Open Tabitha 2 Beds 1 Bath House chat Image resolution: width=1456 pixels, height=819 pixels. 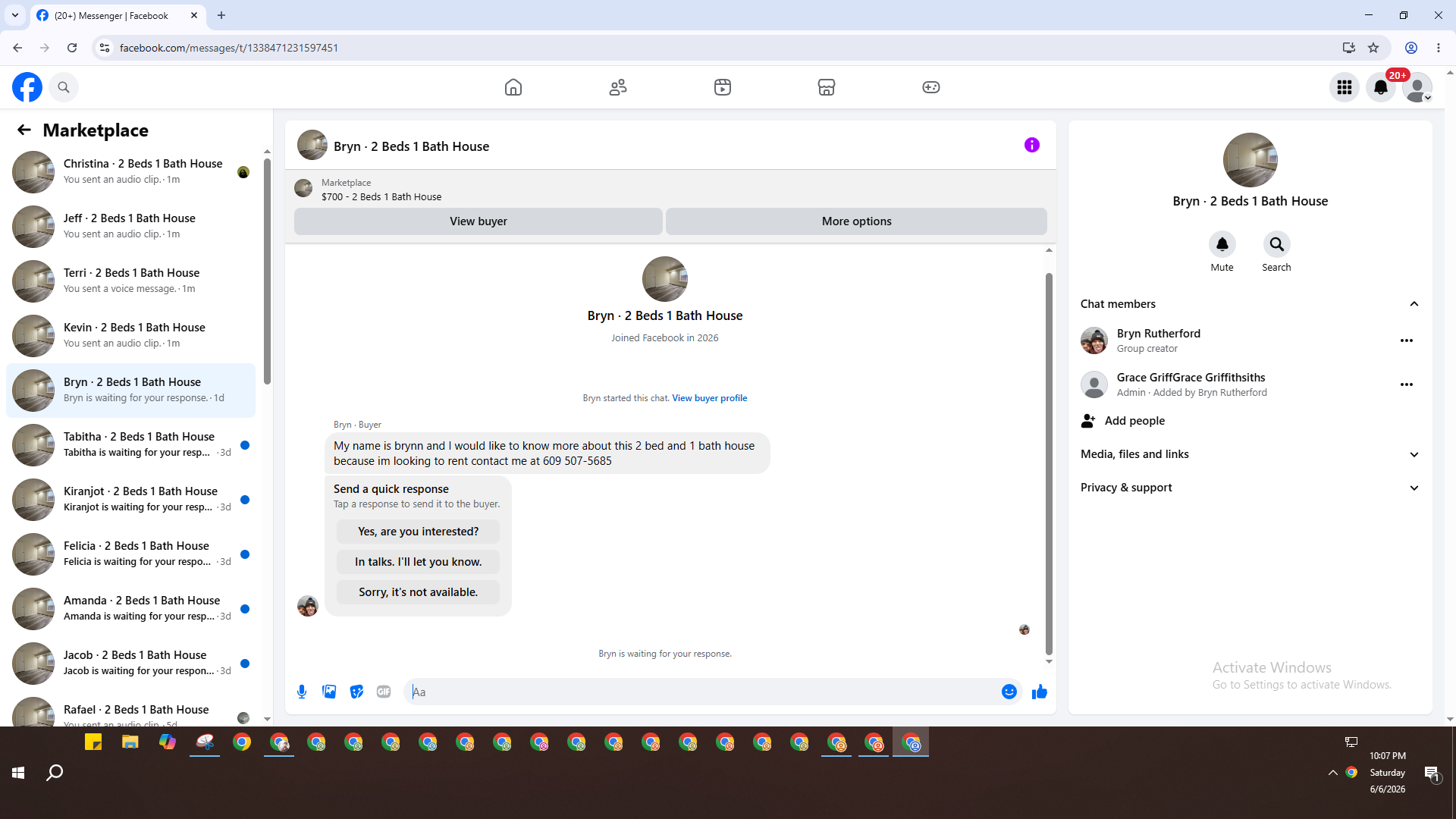tap(130, 445)
